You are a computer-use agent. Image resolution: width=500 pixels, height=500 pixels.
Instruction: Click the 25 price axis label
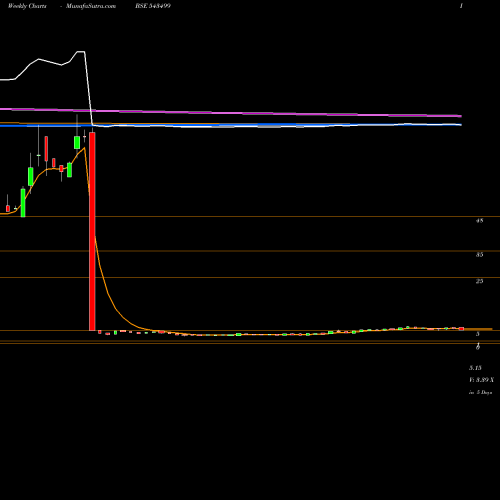coord(480,281)
